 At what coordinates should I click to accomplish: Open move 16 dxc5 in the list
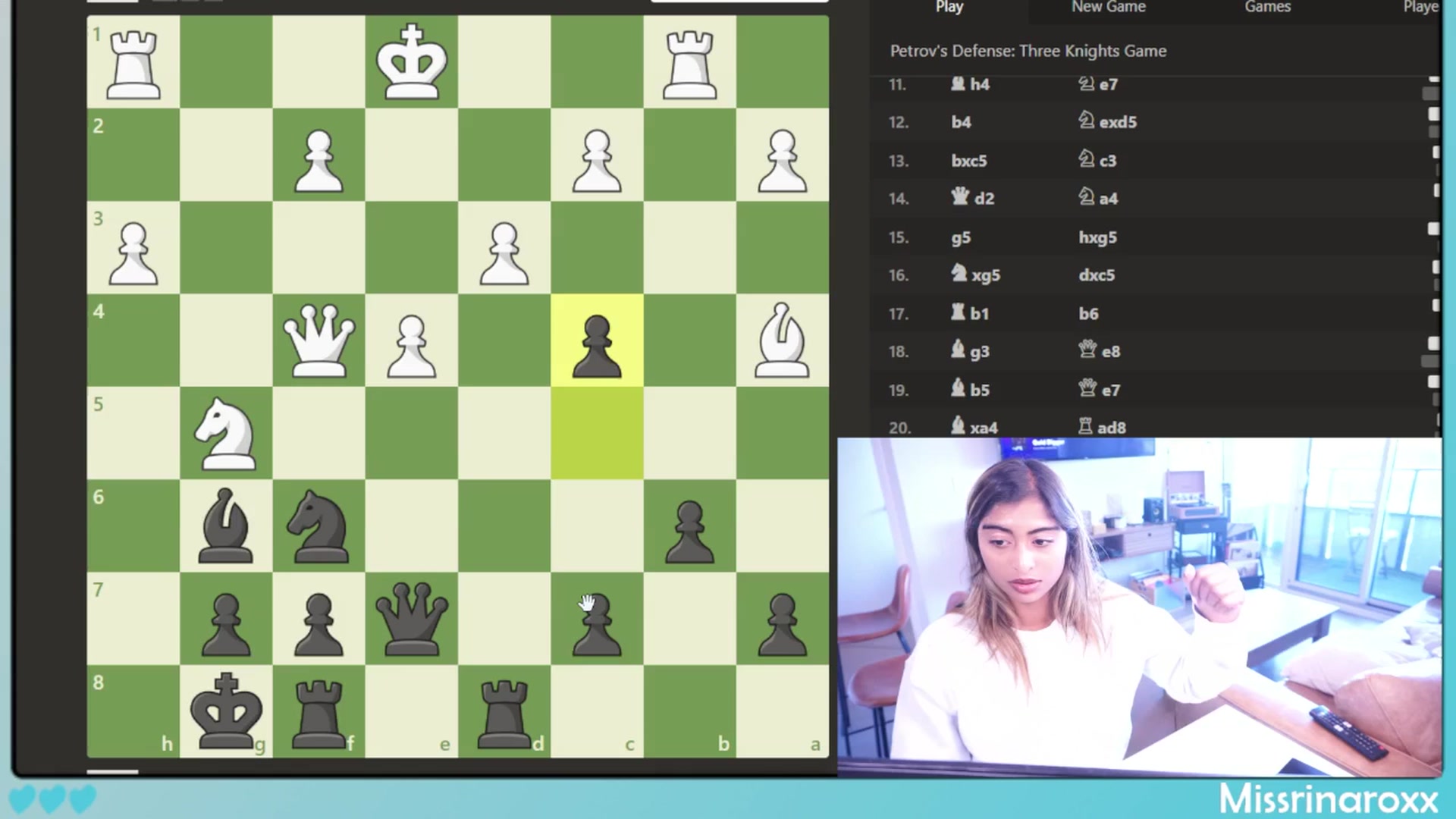click(x=1097, y=275)
